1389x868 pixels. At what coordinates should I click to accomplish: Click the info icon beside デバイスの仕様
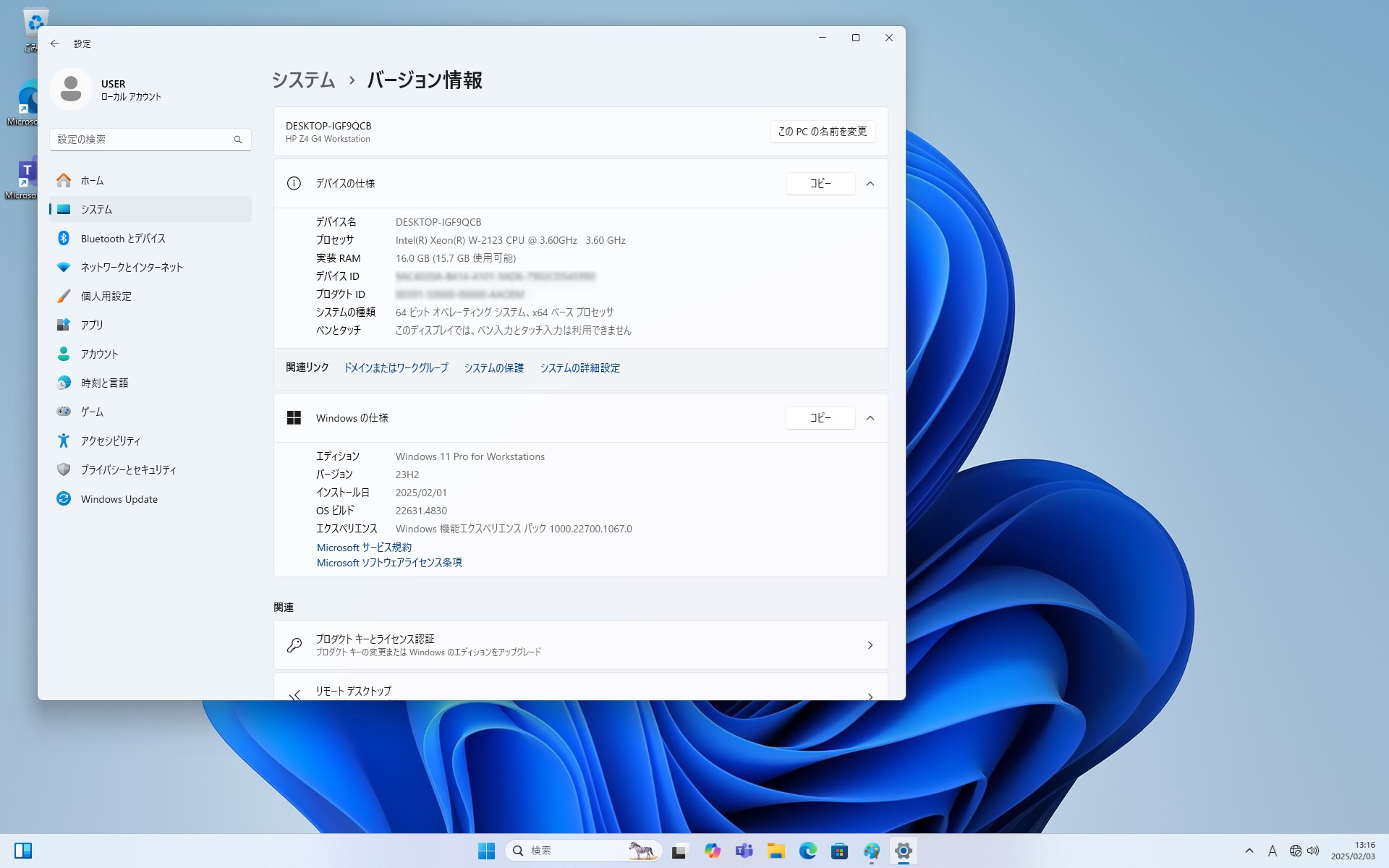pos(294,184)
